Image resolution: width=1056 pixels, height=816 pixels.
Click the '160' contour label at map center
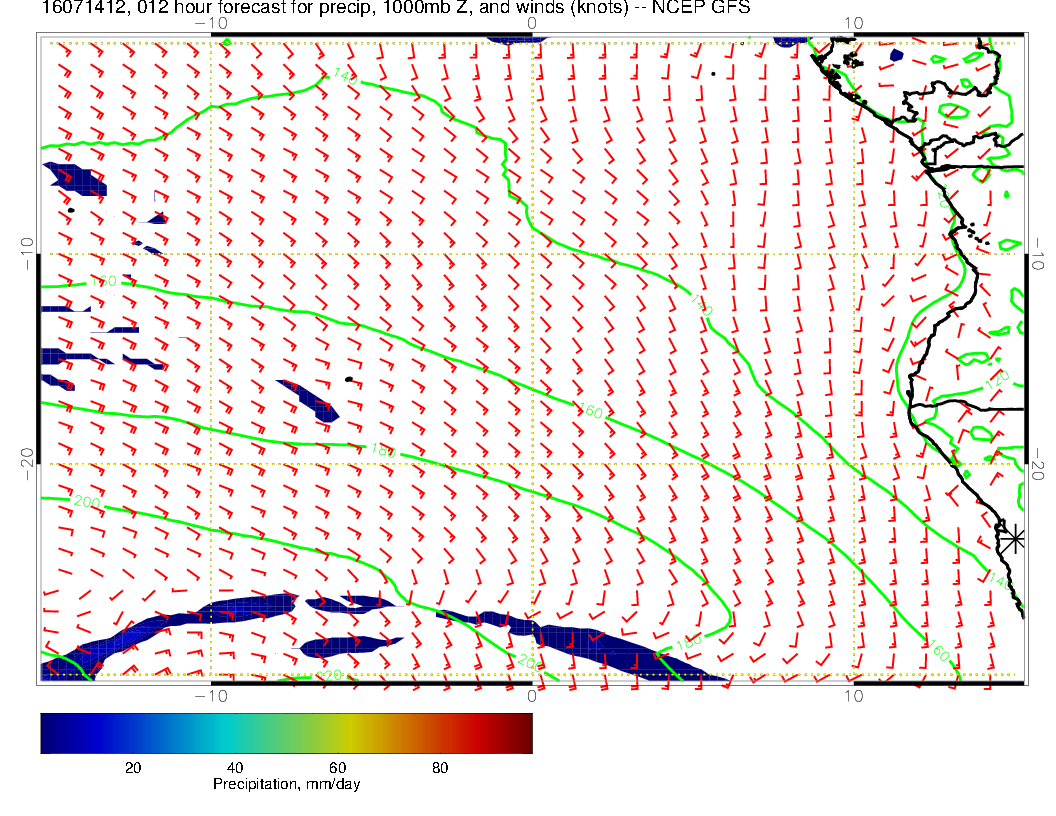click(591, 411)
